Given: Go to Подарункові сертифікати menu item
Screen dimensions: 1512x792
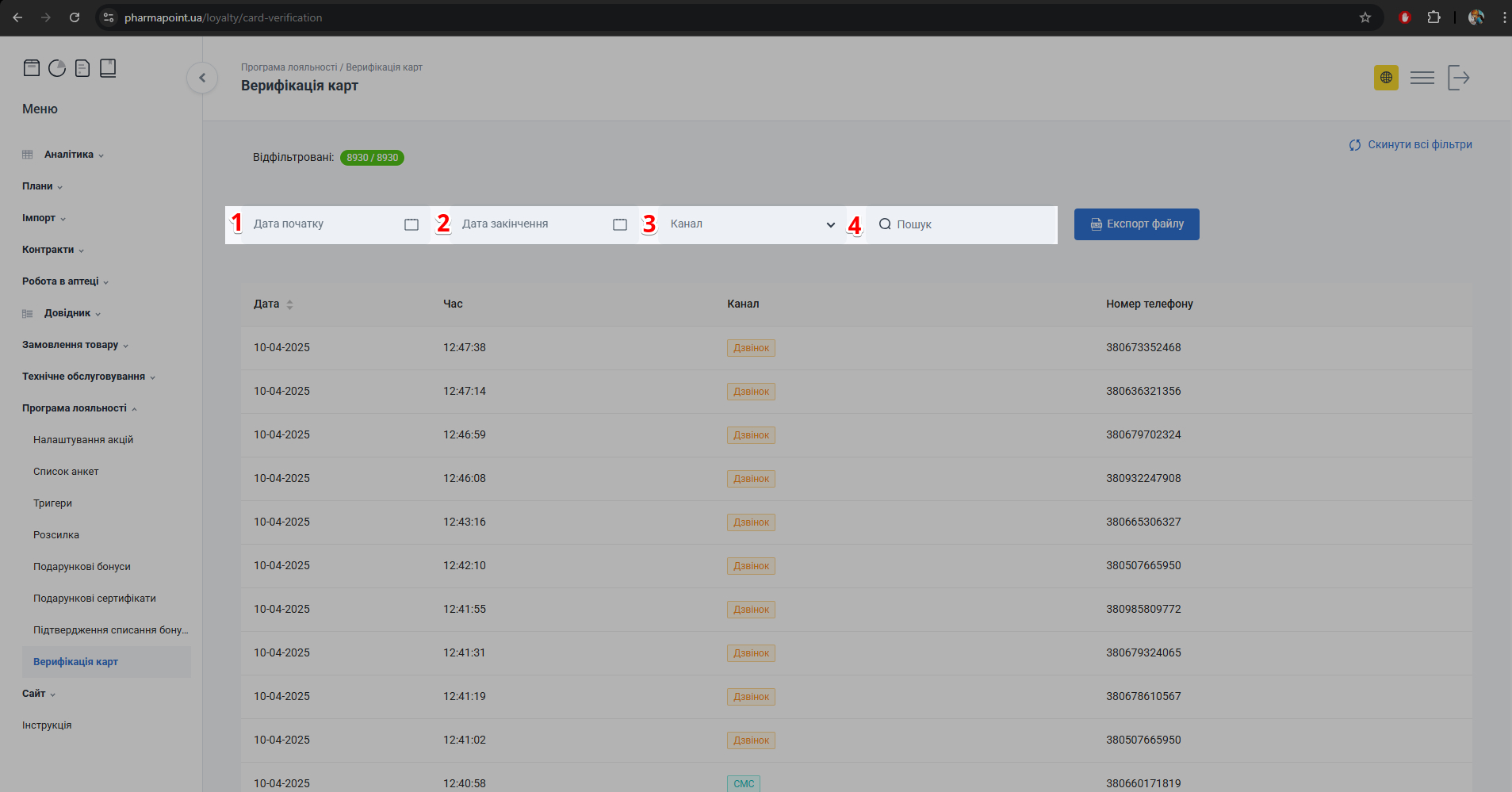Looking at the screenshot, I should [x=94, y=599].
